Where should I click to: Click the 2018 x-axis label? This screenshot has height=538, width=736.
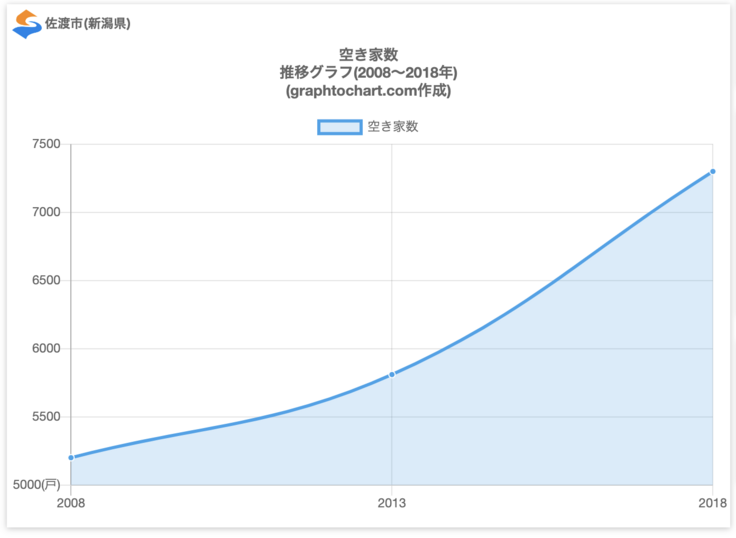coord(711,503)
